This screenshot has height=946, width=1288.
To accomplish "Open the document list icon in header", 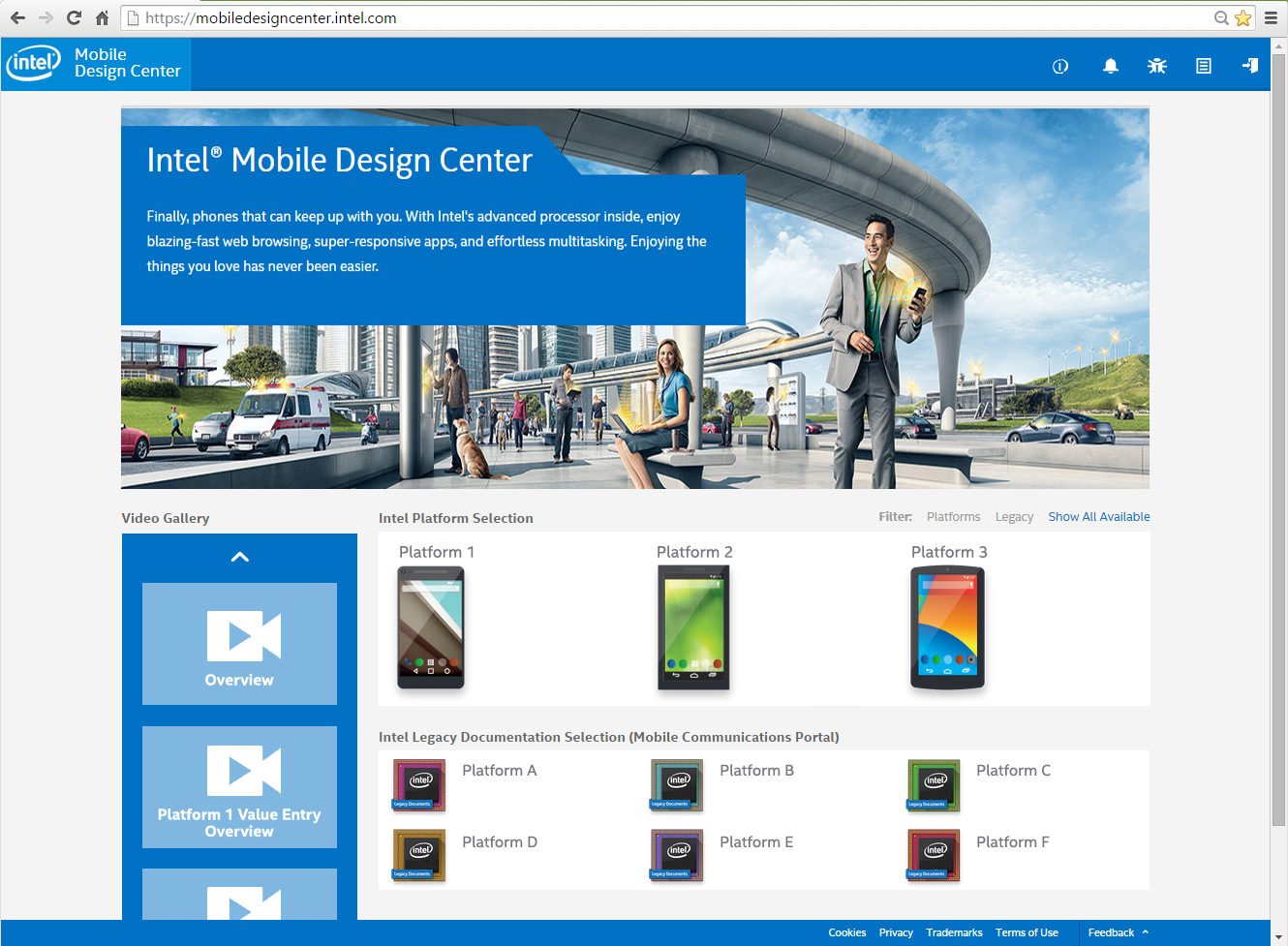I will (x=1204, y=66).
